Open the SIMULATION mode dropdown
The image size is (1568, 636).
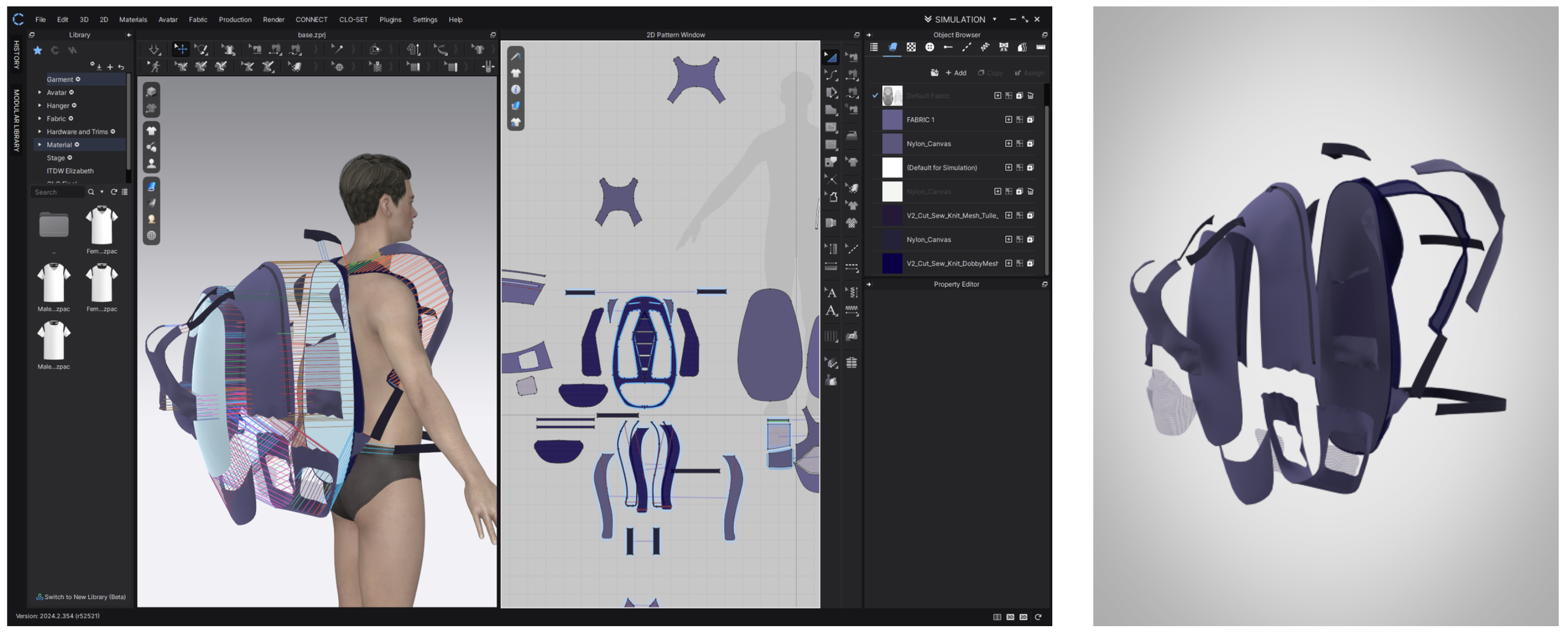pos(995,20)
